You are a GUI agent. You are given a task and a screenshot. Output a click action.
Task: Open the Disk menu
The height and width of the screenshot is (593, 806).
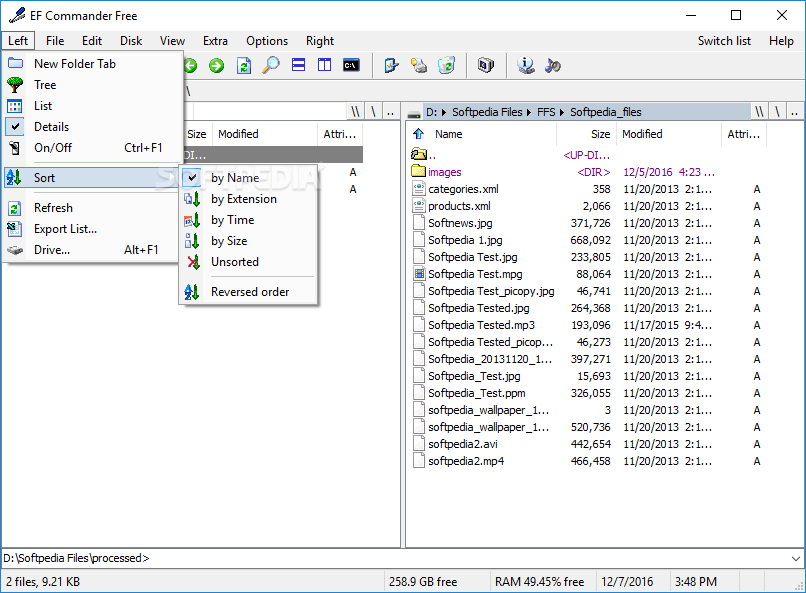click(131, 41)
